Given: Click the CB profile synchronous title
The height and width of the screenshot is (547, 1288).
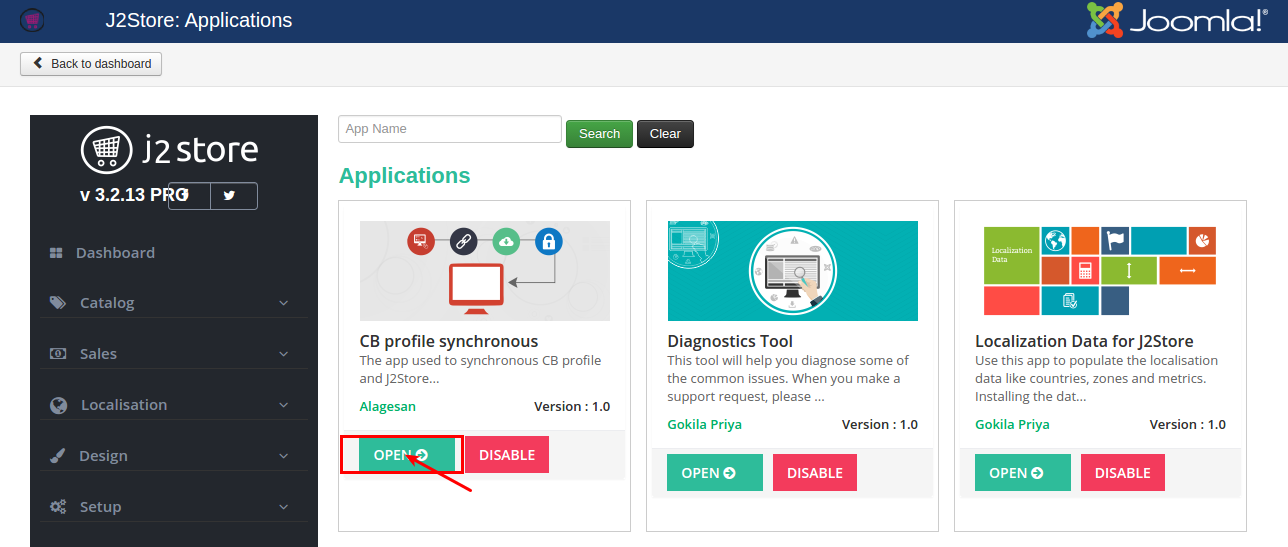Looking at the screenshot, I should pyautogui.click(x=449, y=341).
